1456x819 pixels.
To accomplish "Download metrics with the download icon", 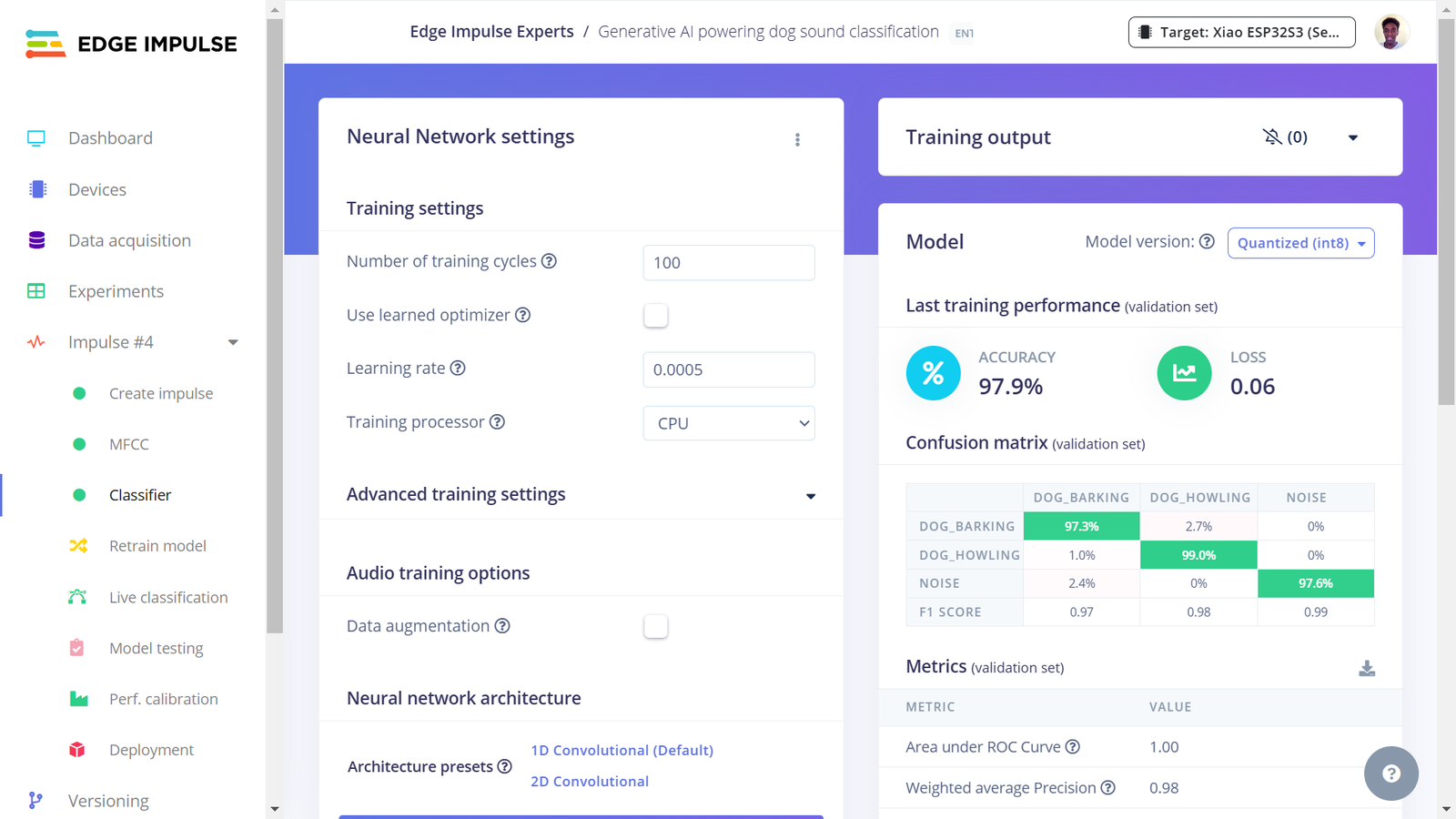I will pos(1367,669).
